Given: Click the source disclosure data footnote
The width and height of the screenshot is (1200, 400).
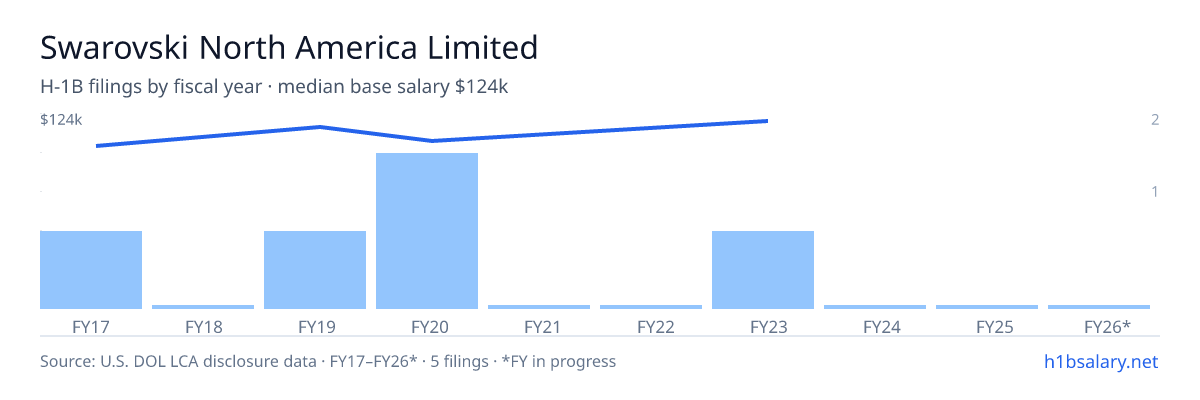Looking at the screenshot, I should coord(328,361).
